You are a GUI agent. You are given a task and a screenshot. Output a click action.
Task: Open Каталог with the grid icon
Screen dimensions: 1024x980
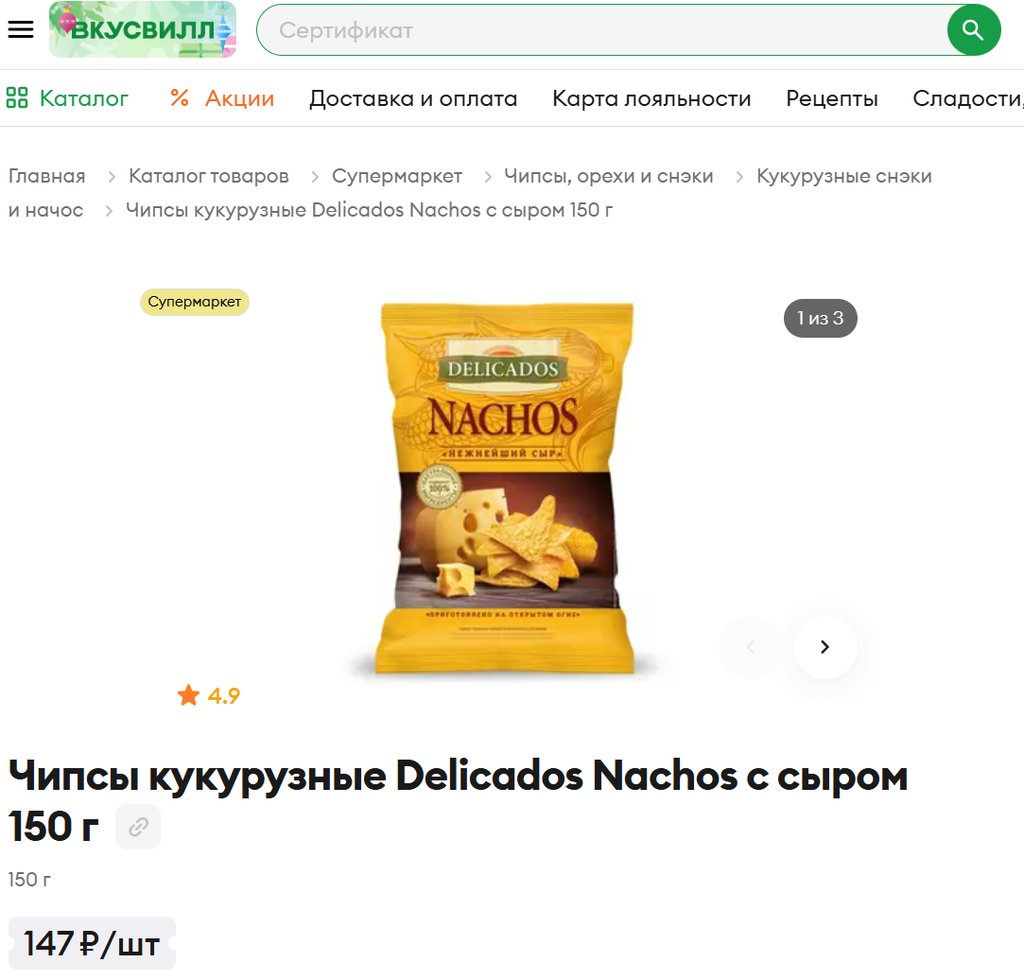point(67,98)
